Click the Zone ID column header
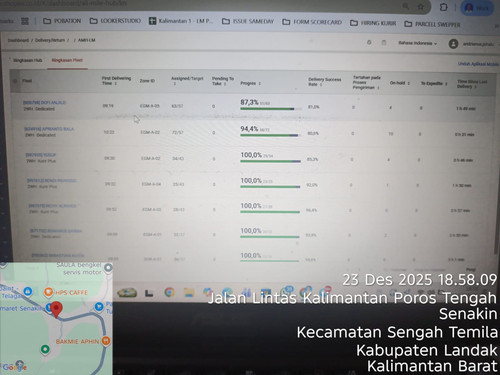 click(x=147, y=81)
